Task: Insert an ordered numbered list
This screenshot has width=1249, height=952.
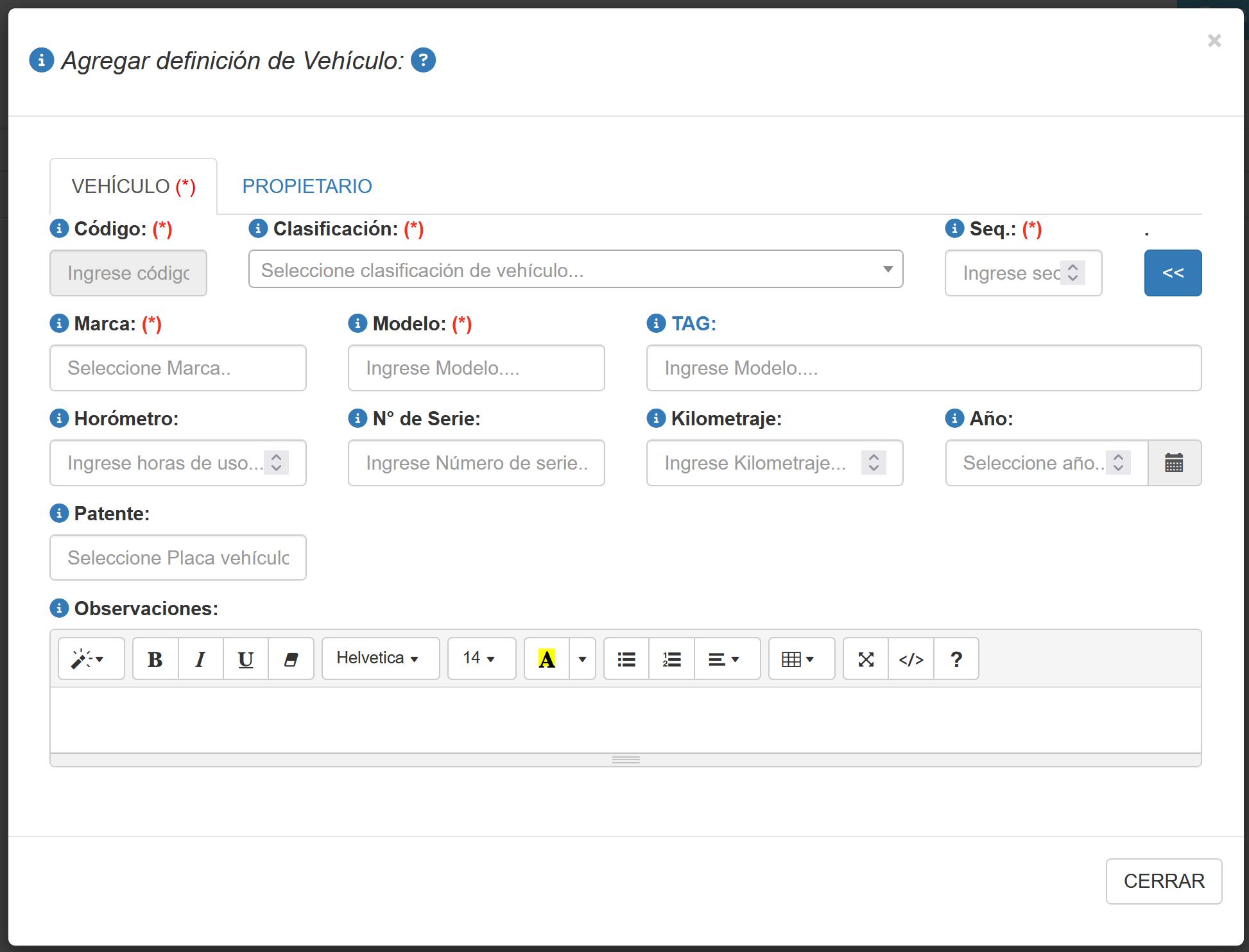Action: coord(671,659)
